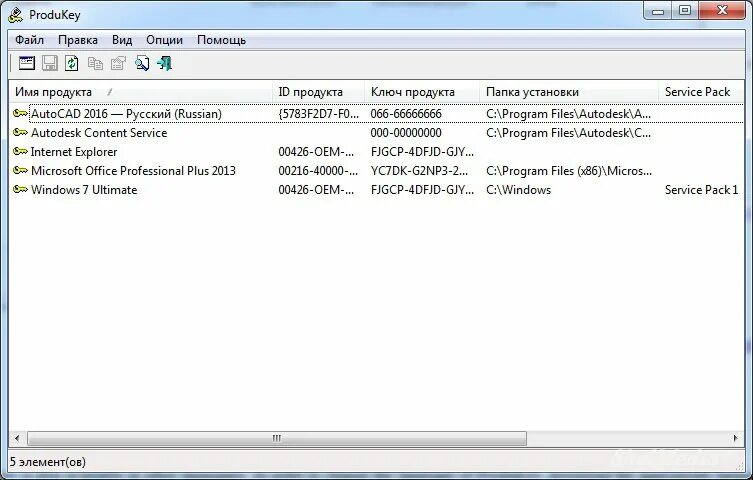
Task: Click the Save Selected Items floppy icon
Action: click(x=49, y=63)
